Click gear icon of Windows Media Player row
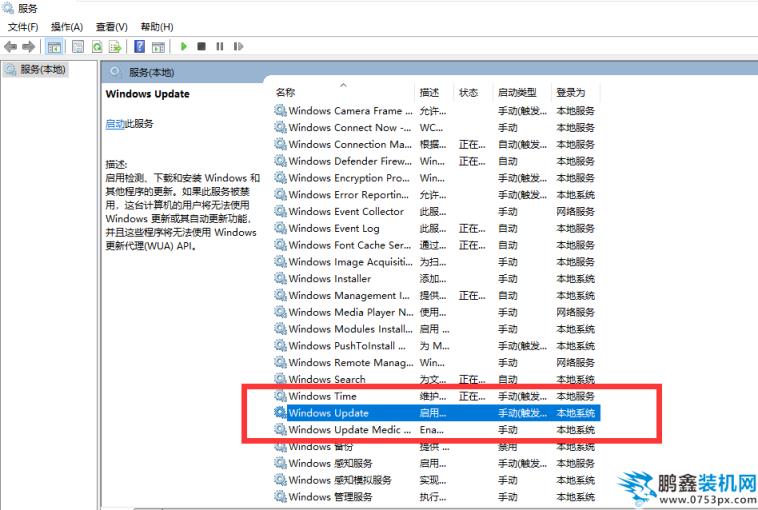Screen dimensions: 758x510 pos(280,312)
